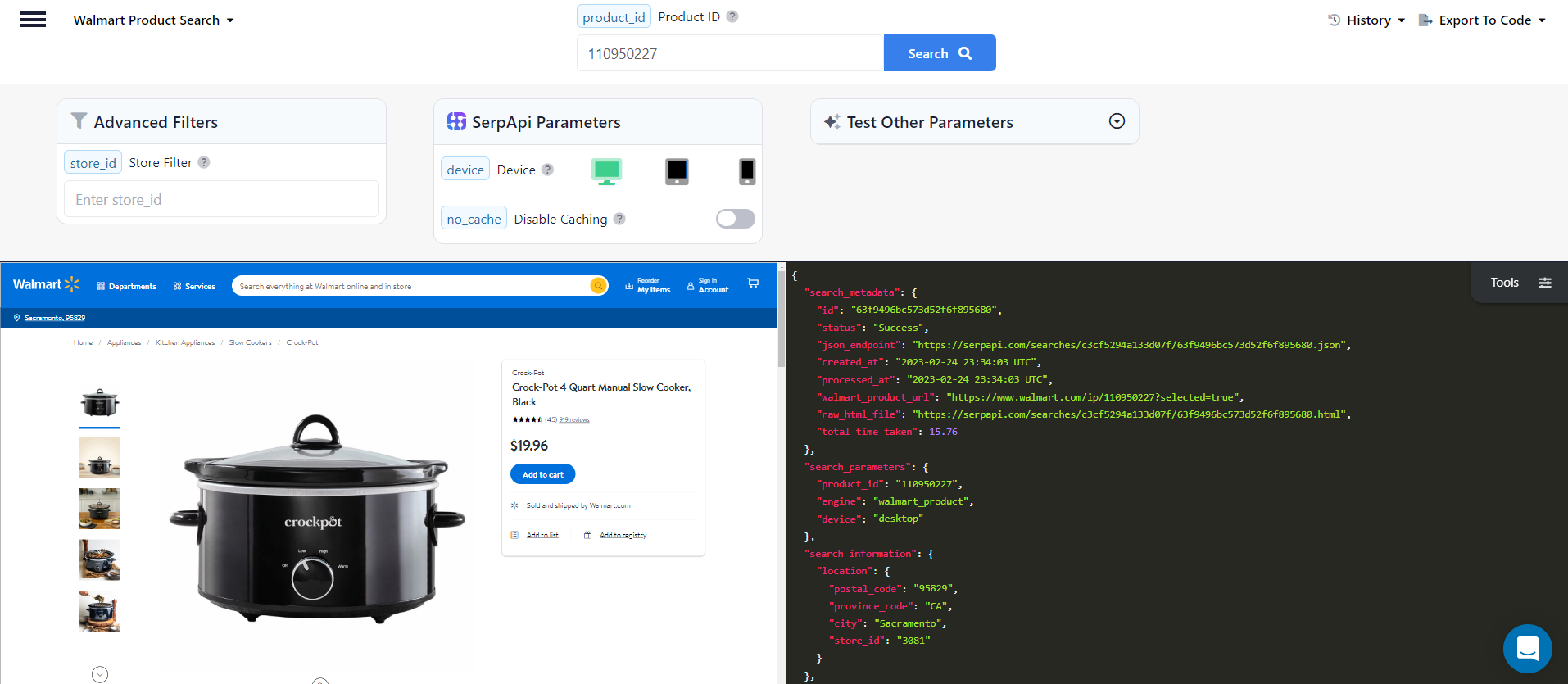Click the SerpApi Parameters logo icon
Viewport: 1568px width, 684px height.
(456, 121)
